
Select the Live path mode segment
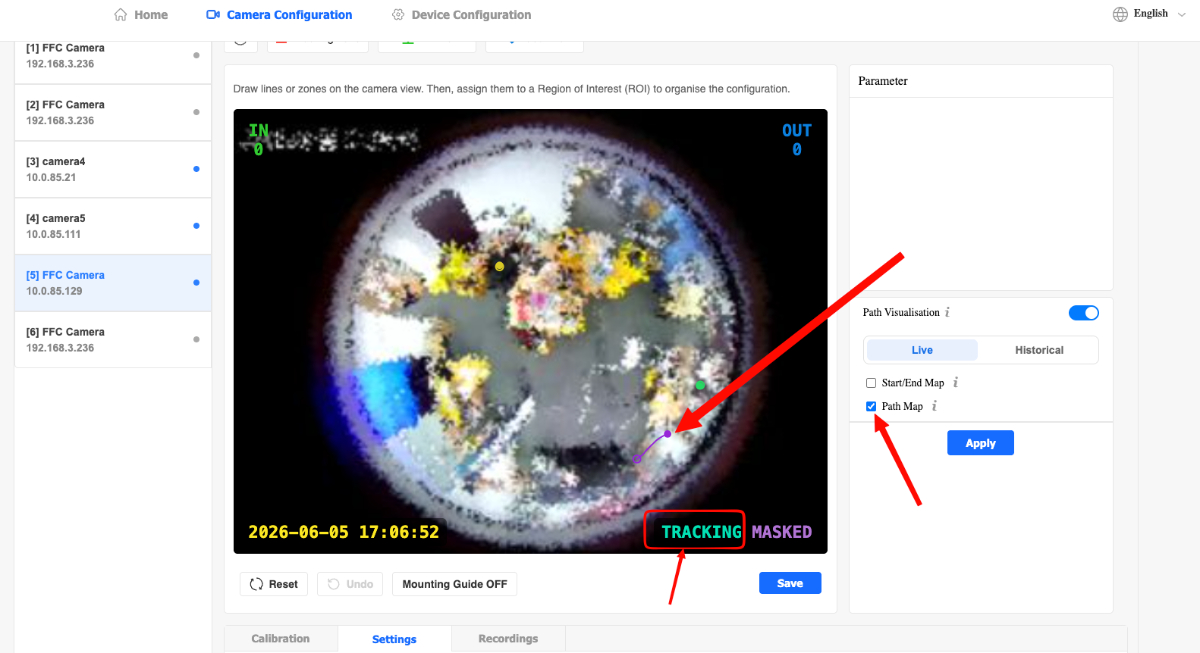pos(922,350)
